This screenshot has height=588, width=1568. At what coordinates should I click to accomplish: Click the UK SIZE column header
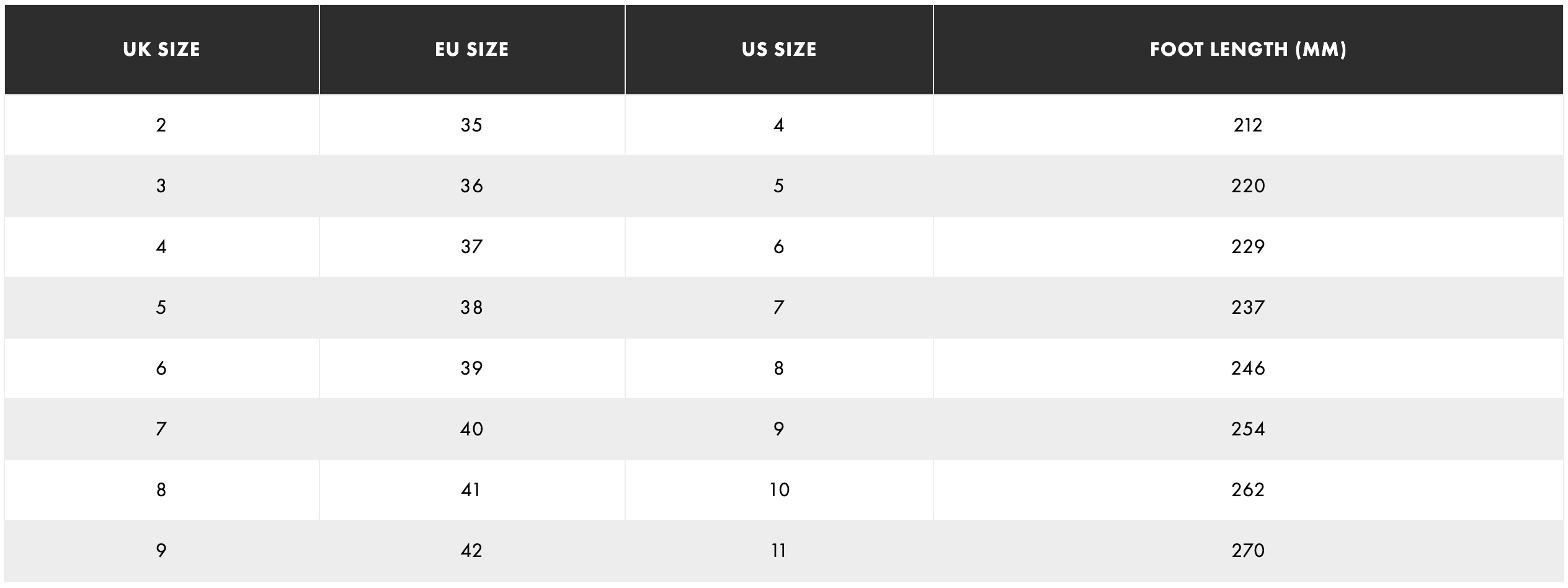161,50
